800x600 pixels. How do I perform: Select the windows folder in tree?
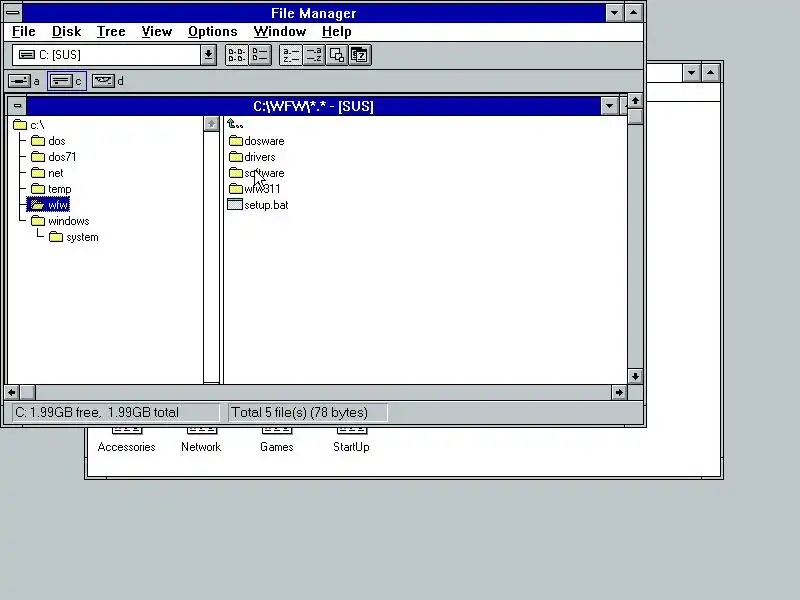coord(60,221)
